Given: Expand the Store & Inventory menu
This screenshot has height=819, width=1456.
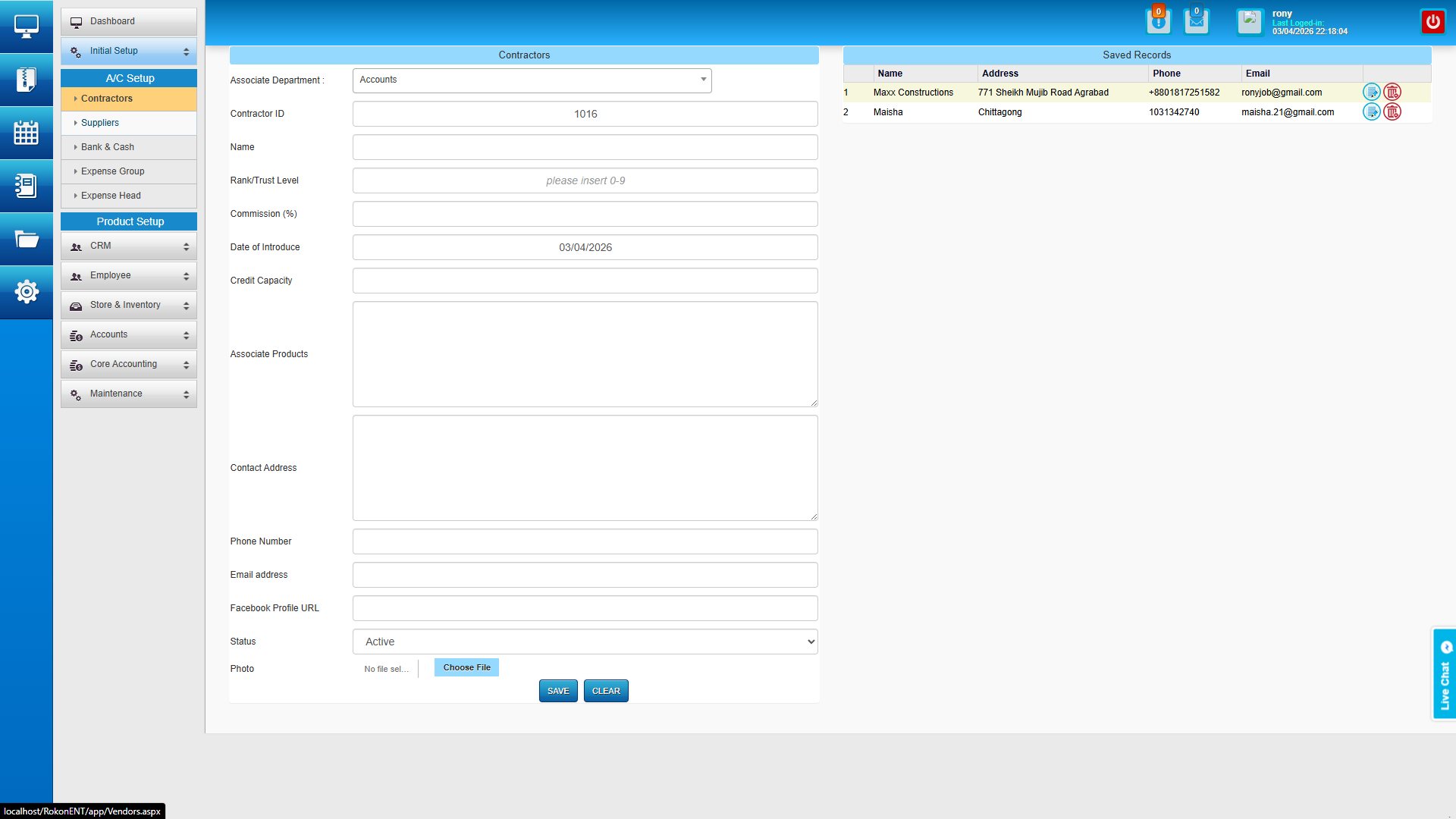Looking at the screenshot, I should pos(128,306).
